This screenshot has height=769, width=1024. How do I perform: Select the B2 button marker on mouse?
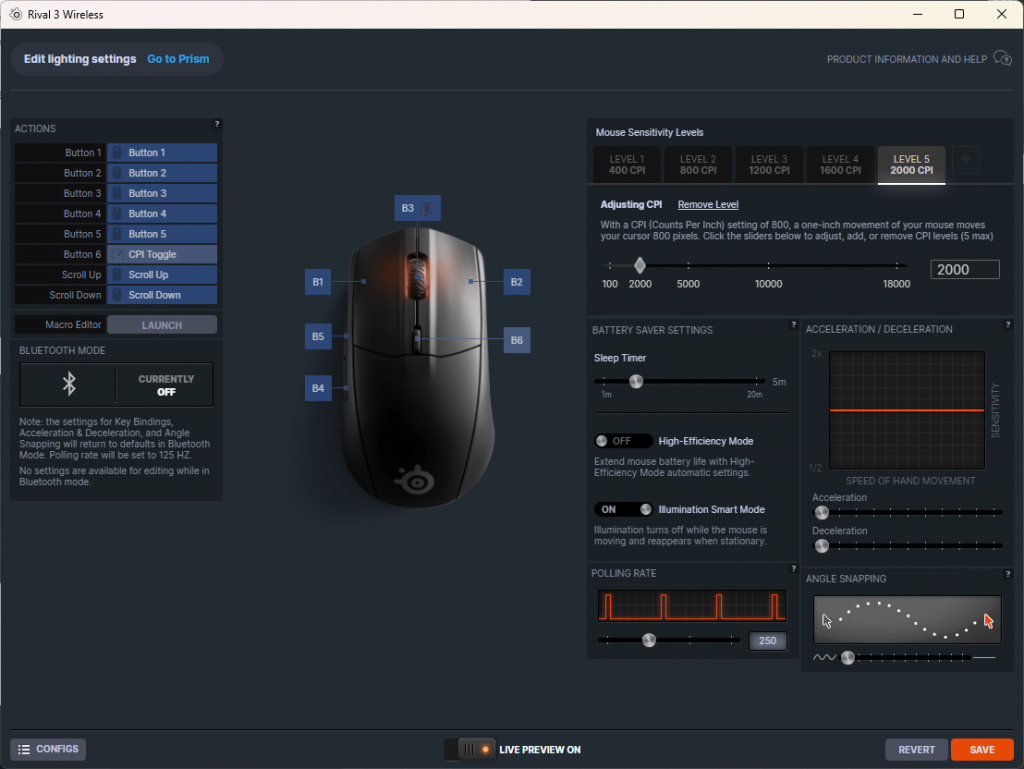click(517, 282)
